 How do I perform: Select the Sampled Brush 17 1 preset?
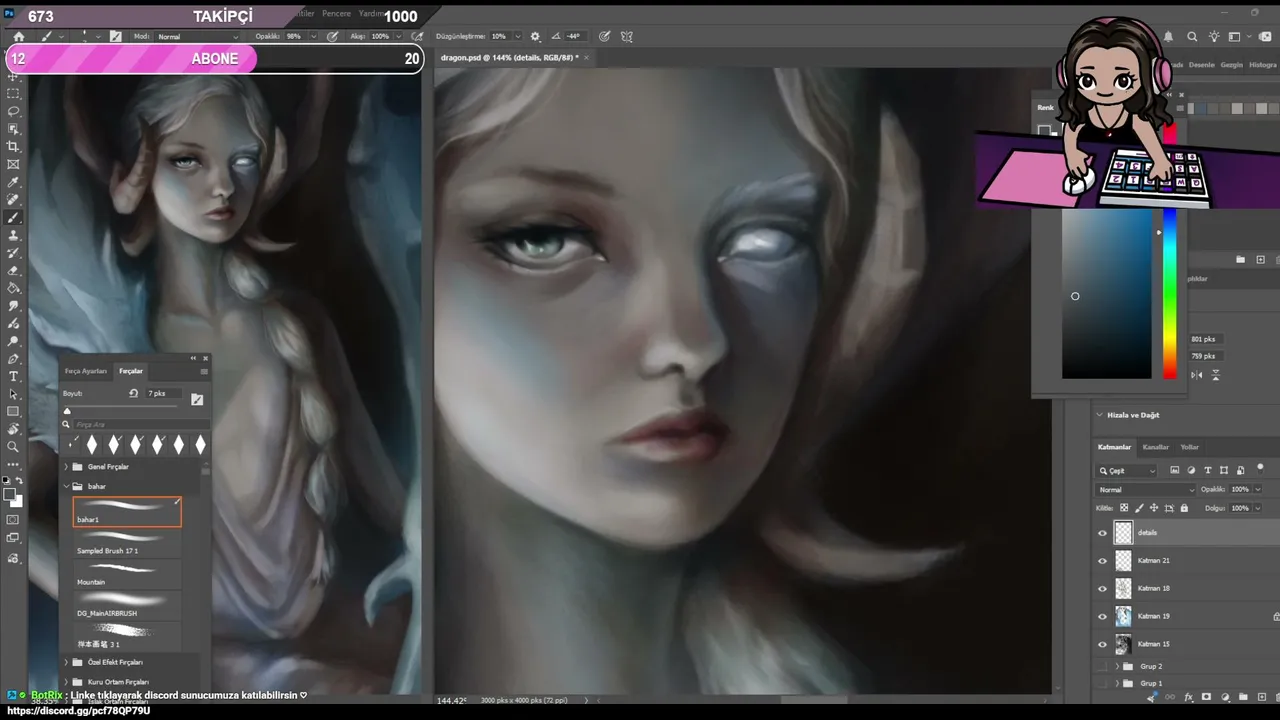[128, 543]
